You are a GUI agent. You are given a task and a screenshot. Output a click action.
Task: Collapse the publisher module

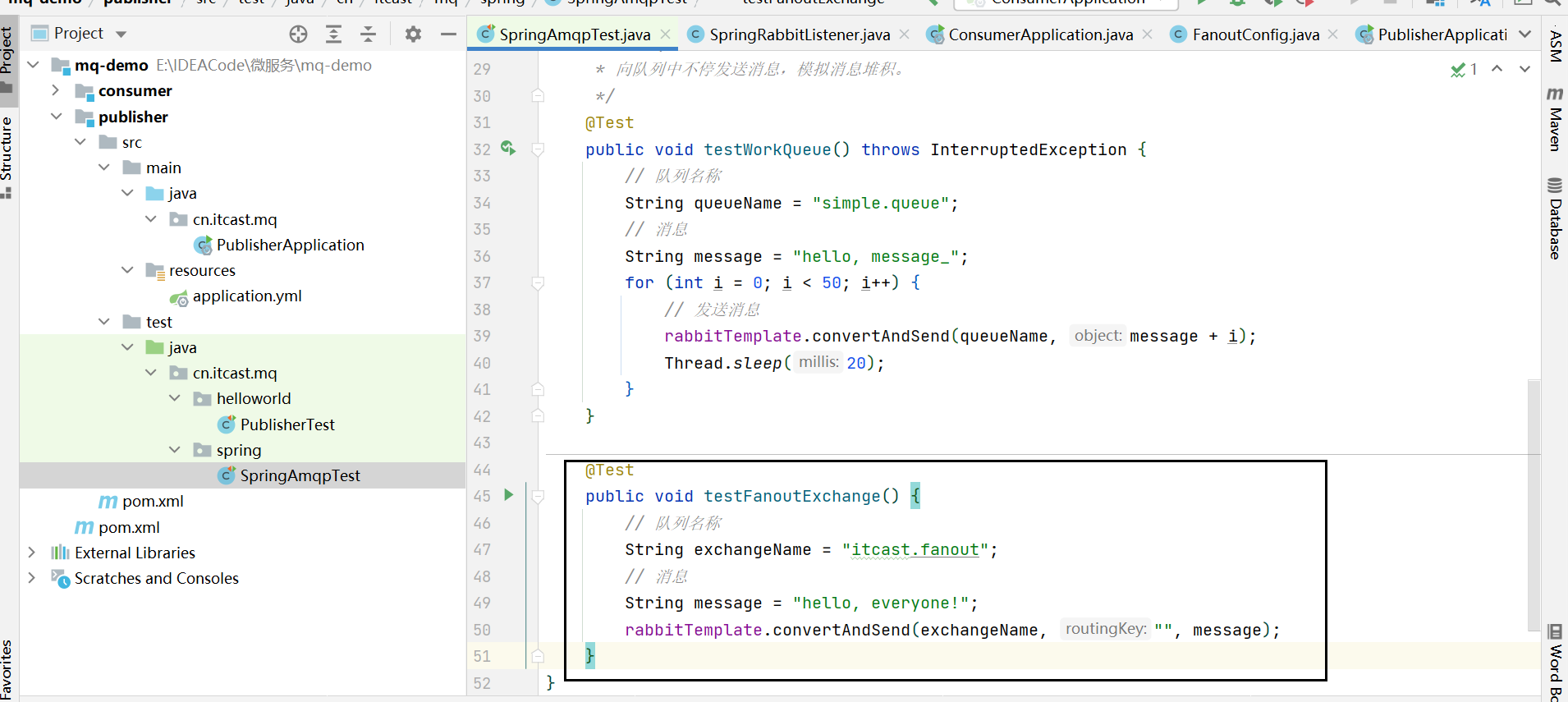(x=57, y=117)
